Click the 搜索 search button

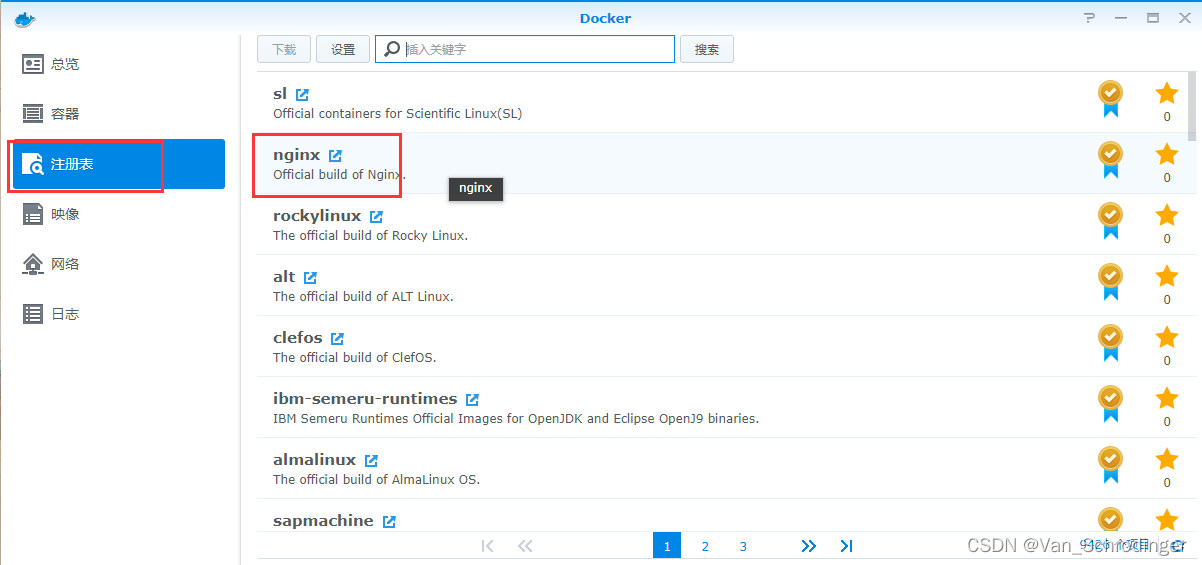point(707,49)
